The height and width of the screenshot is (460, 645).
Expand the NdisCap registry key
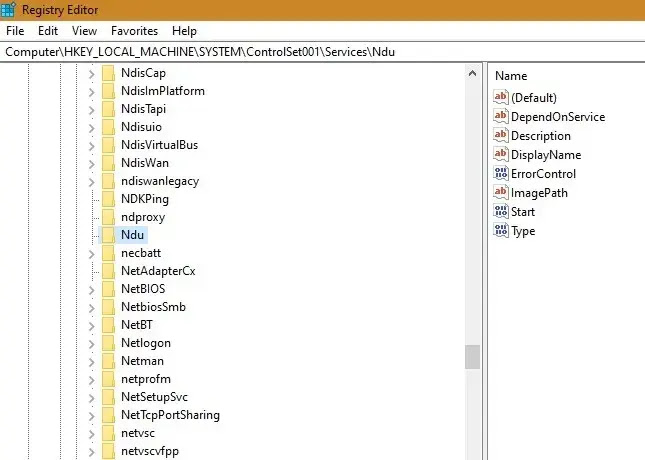tap(92, 73)
